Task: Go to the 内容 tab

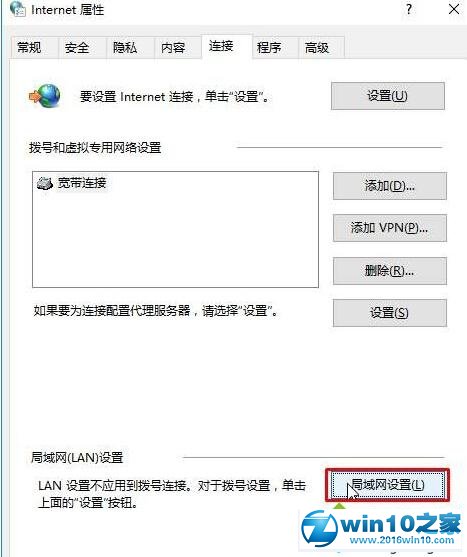Action: (x=173, y=47)
